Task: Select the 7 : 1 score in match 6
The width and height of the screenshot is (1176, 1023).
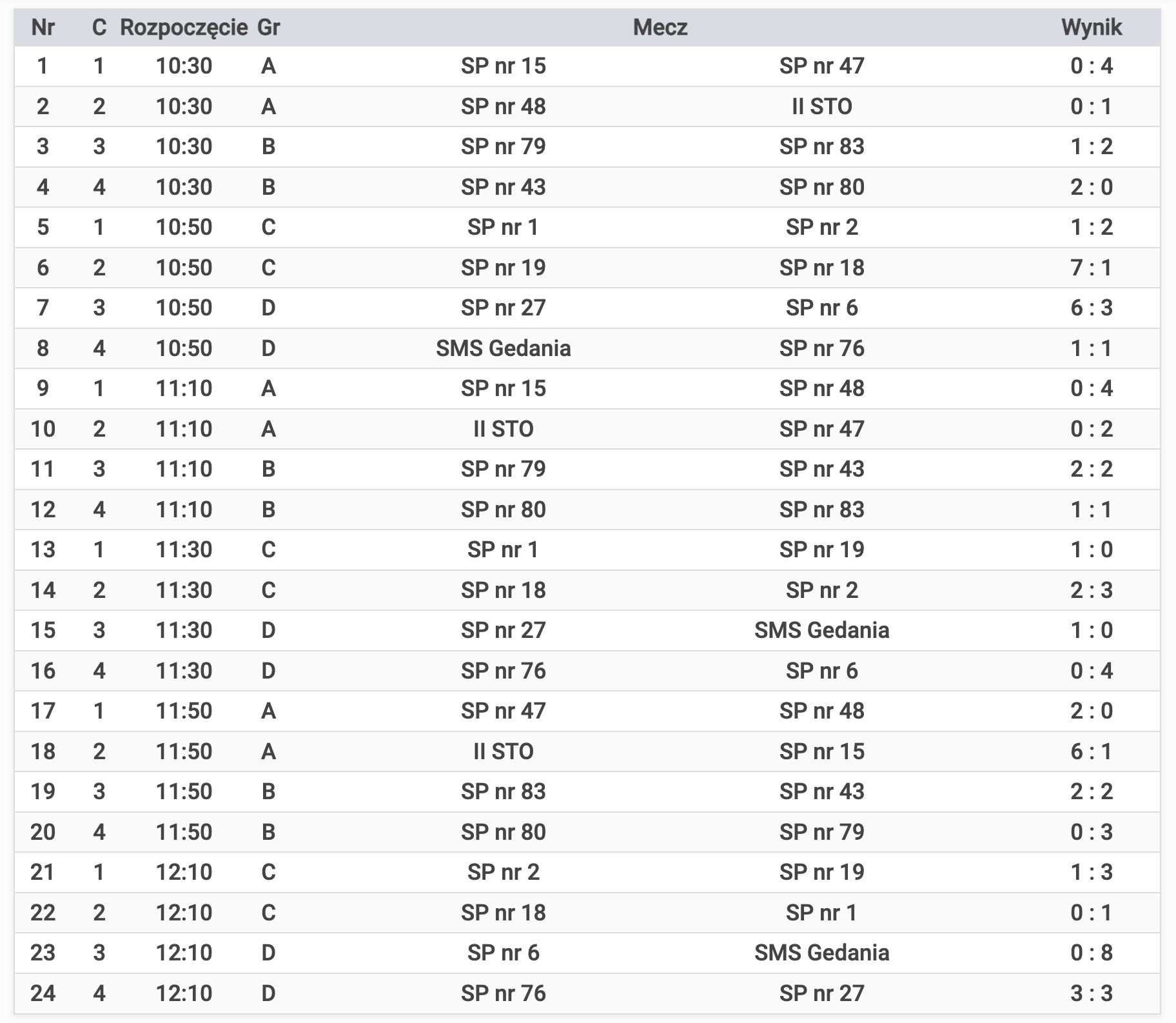Action: coord(1091,268)
